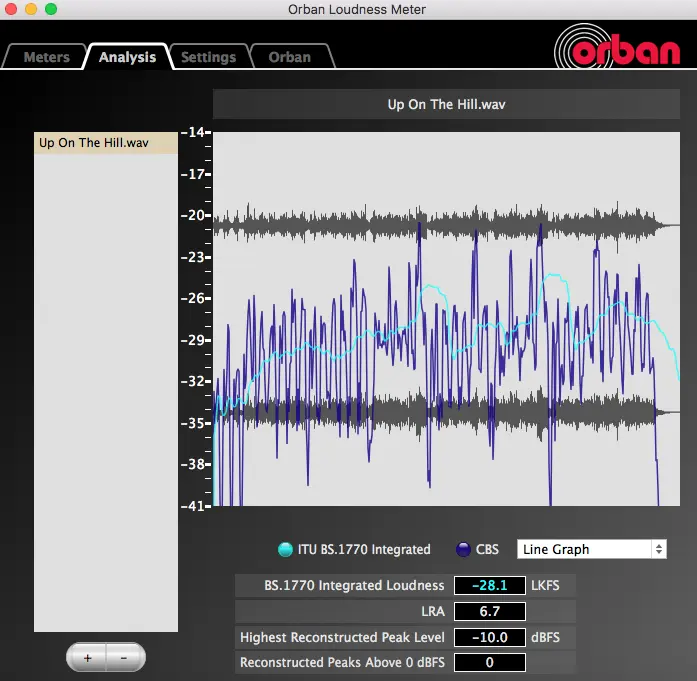Open the Line Graph dropdown
Screen dimensions: 697x681
point(591,549)
